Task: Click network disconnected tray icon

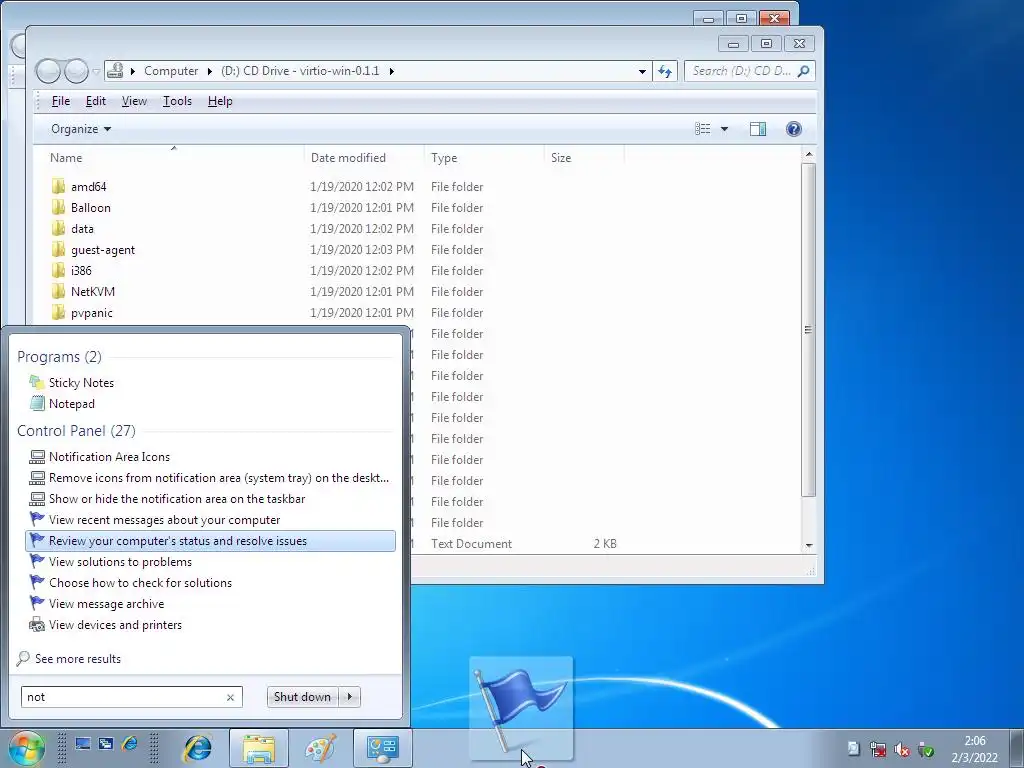Action: [878, 749]
